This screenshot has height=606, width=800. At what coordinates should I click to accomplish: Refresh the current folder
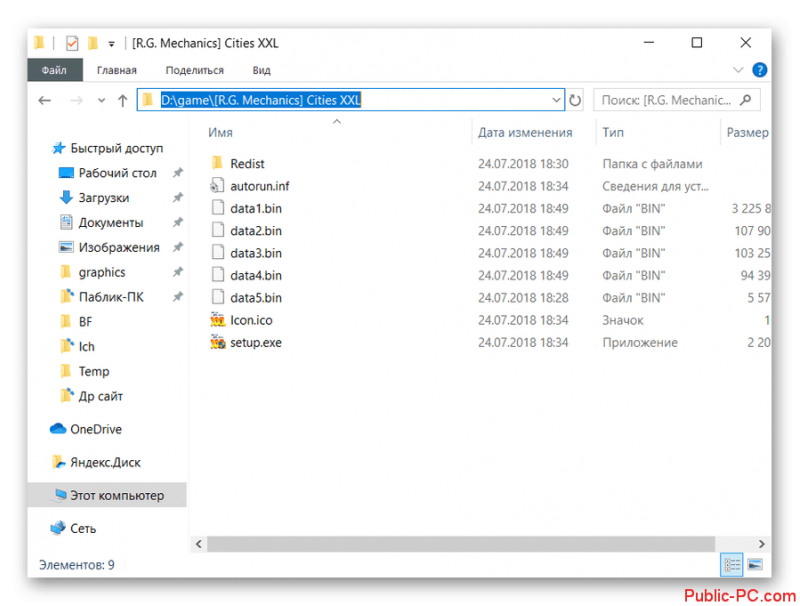[575, 100]
